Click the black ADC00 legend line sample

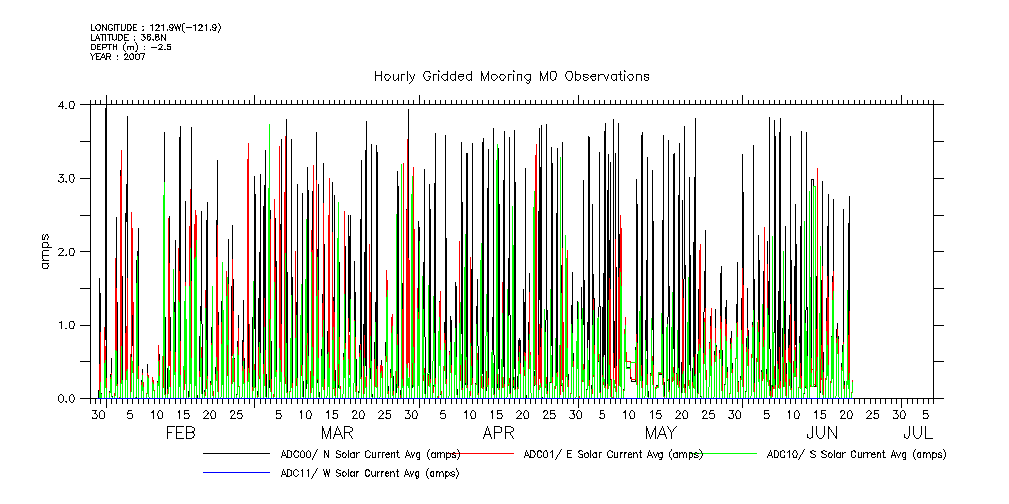(236, 454)
